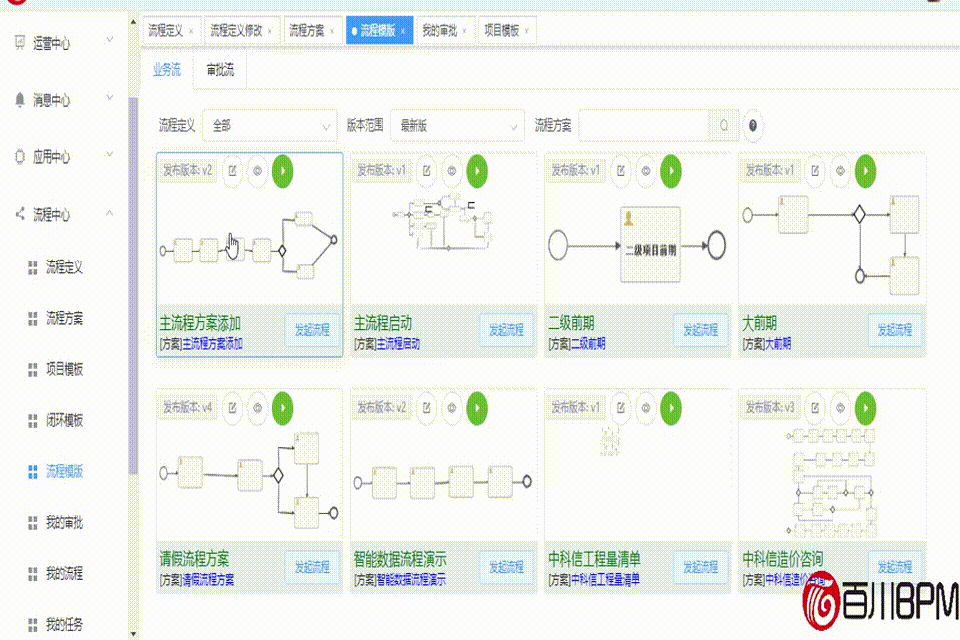Open the 版本范围 dropdown showing 最新版
The image size is (960, 640).
[457, 126]
